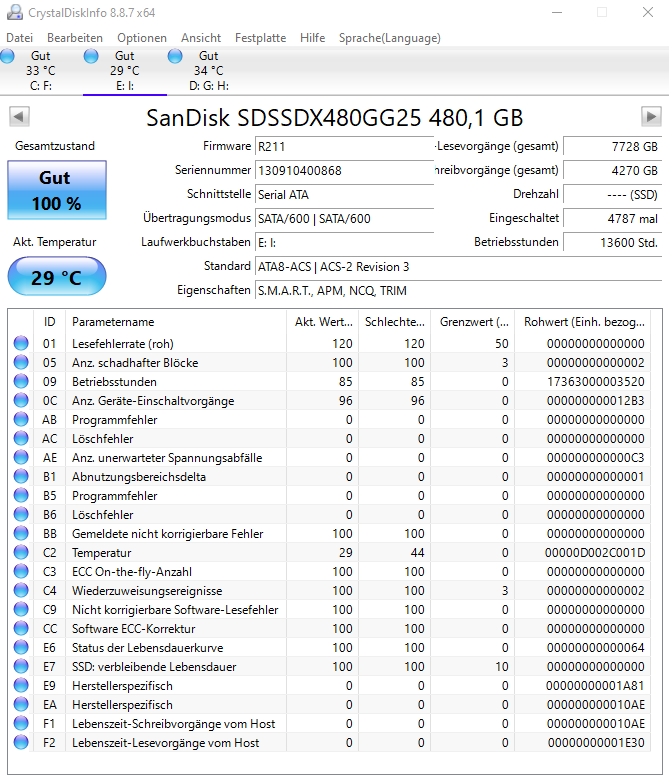Open the Ansicht menu

pyautogui.click(x=201, y=38)
